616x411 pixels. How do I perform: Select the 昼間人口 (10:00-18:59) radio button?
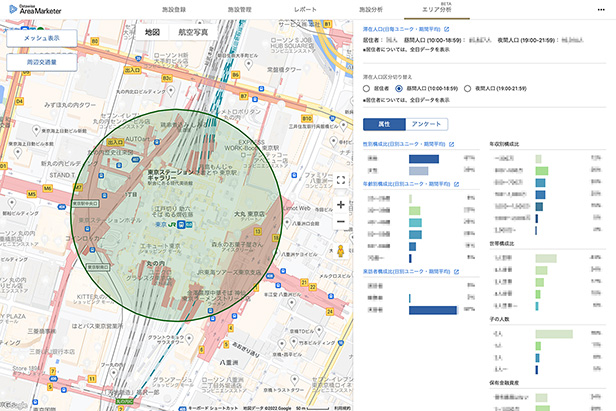[x=399, y=88]
